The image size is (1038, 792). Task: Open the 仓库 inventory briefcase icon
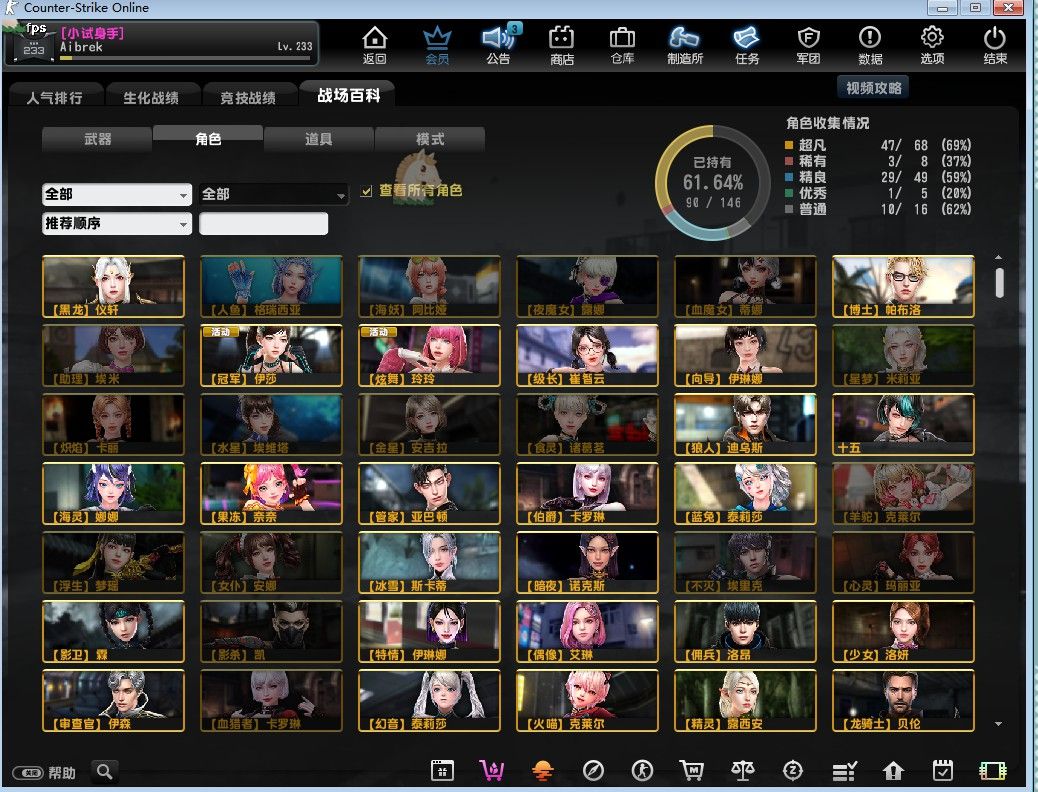pos(622,45)
